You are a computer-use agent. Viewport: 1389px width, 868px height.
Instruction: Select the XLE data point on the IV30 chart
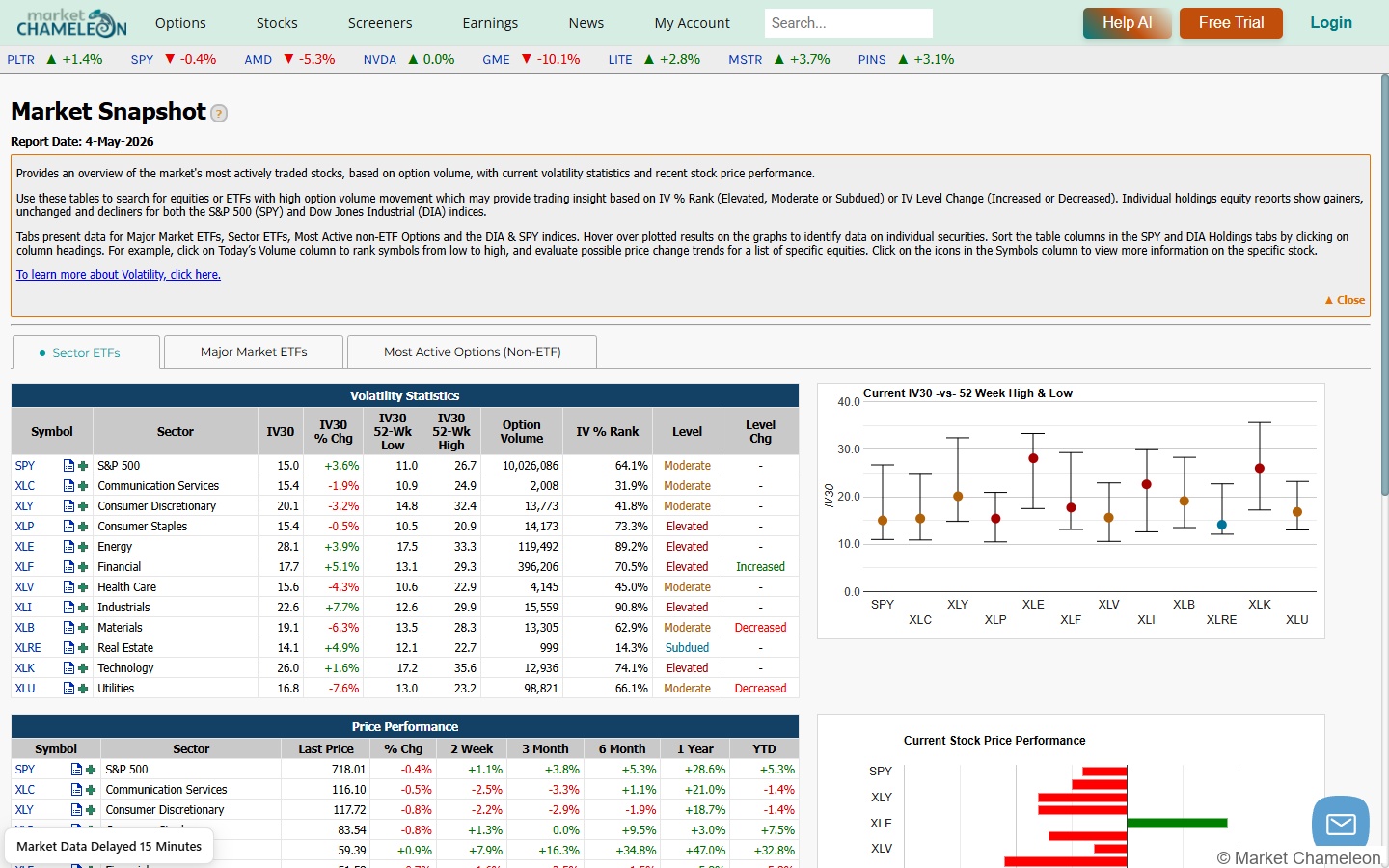[x=1033, y=458]
